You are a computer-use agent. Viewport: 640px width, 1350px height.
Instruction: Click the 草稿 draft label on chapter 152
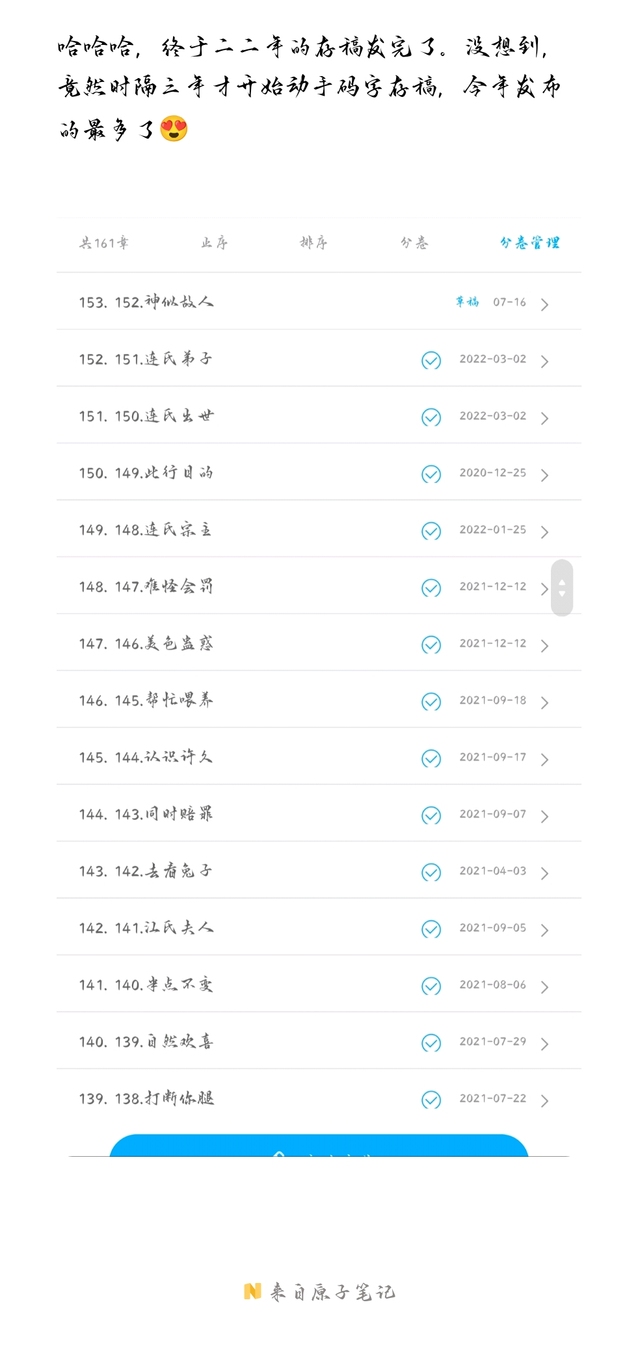[x=467, y=302]
